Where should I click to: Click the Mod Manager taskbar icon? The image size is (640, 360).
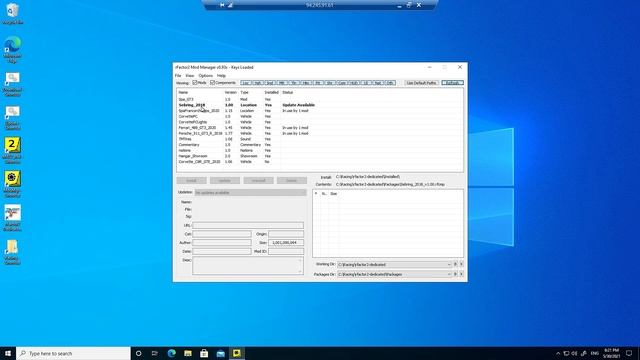click(x=237, y=353)
